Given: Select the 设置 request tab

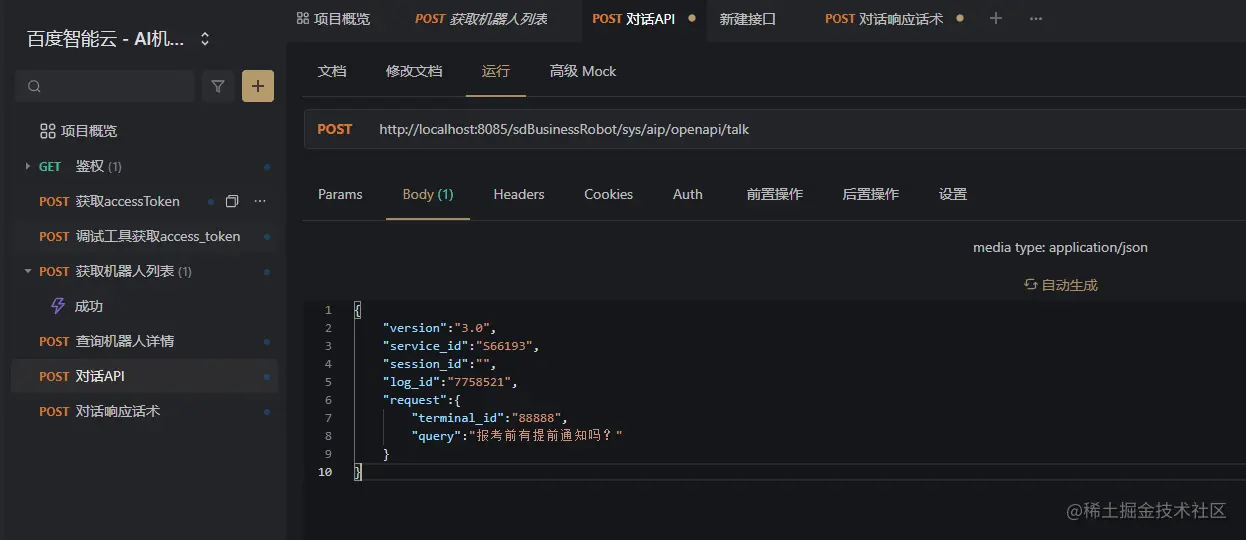Looking at the screenshot, I should pos(953,194).
